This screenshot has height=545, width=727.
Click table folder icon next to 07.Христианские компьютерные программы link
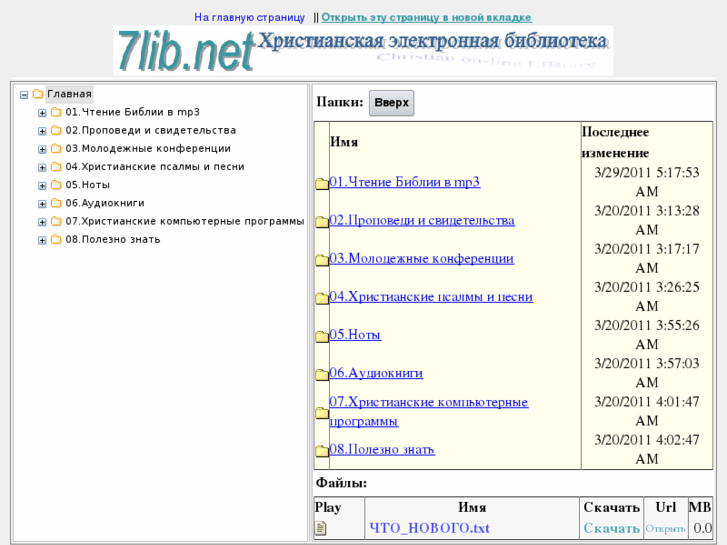coord(322,413)
